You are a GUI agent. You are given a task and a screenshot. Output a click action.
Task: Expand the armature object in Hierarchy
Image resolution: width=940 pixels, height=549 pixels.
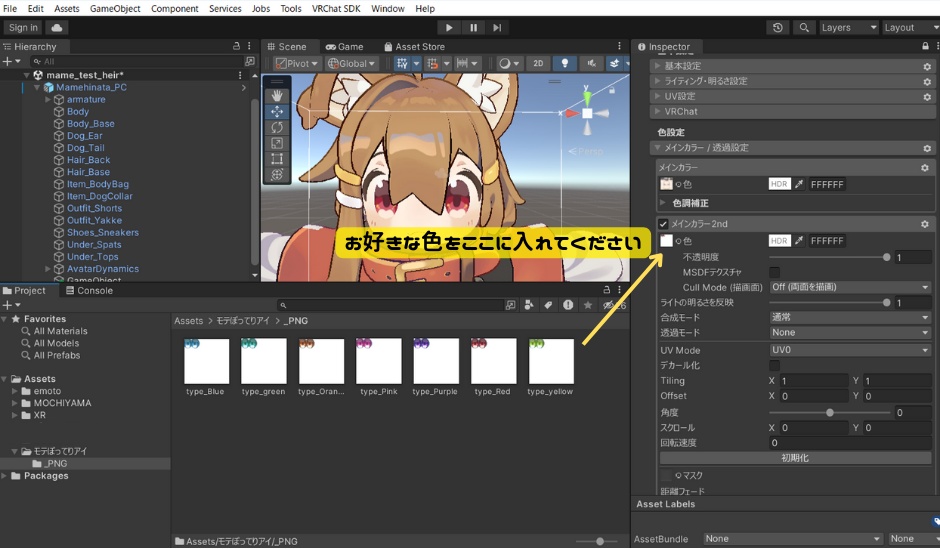tap(48, 99)
